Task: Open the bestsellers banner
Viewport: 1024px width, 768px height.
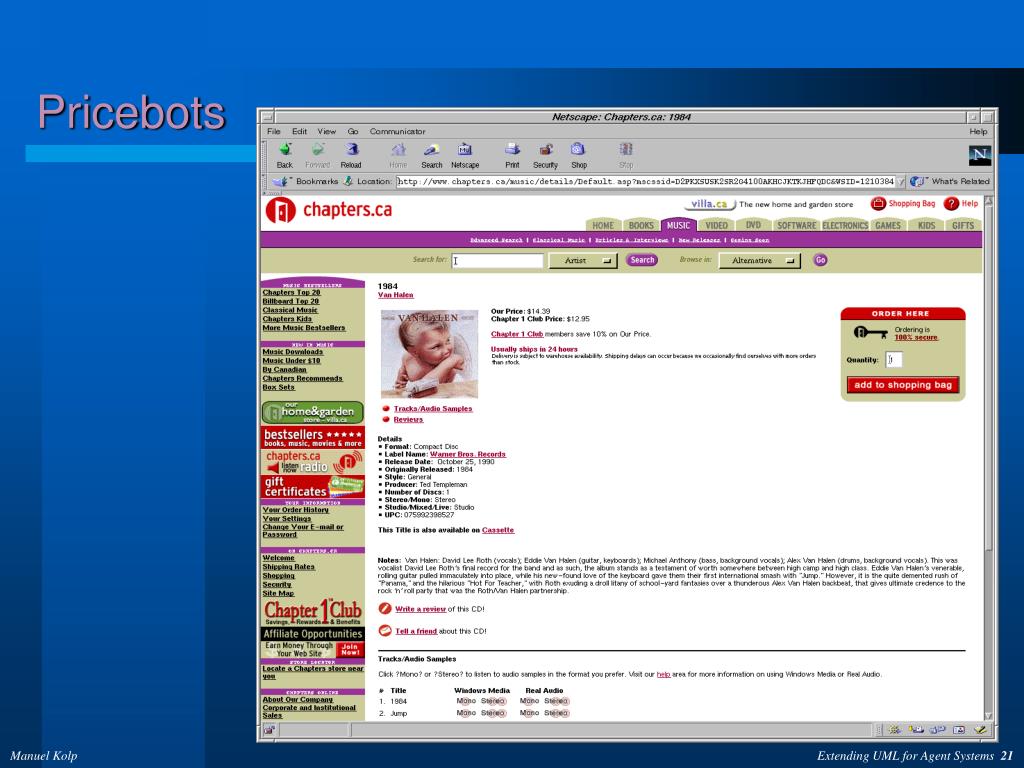Action: 313,438
